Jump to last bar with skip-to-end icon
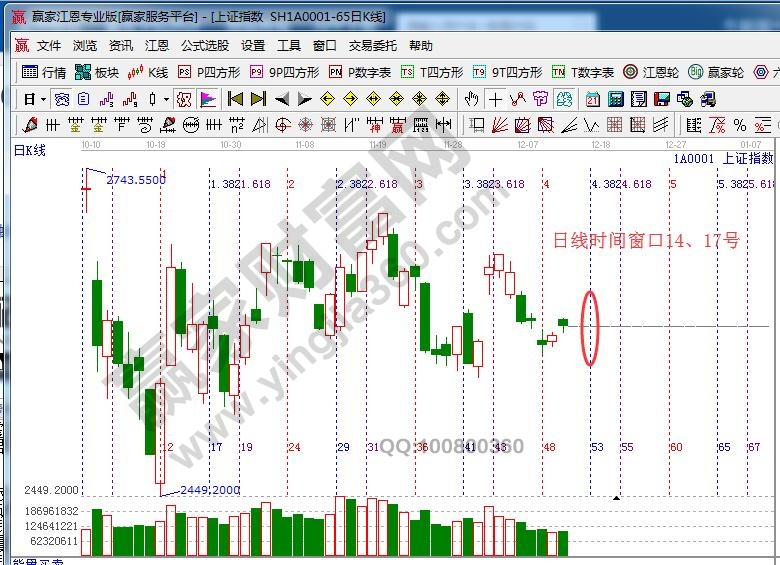This screenshot has height=565, width=780. [258, 99]
